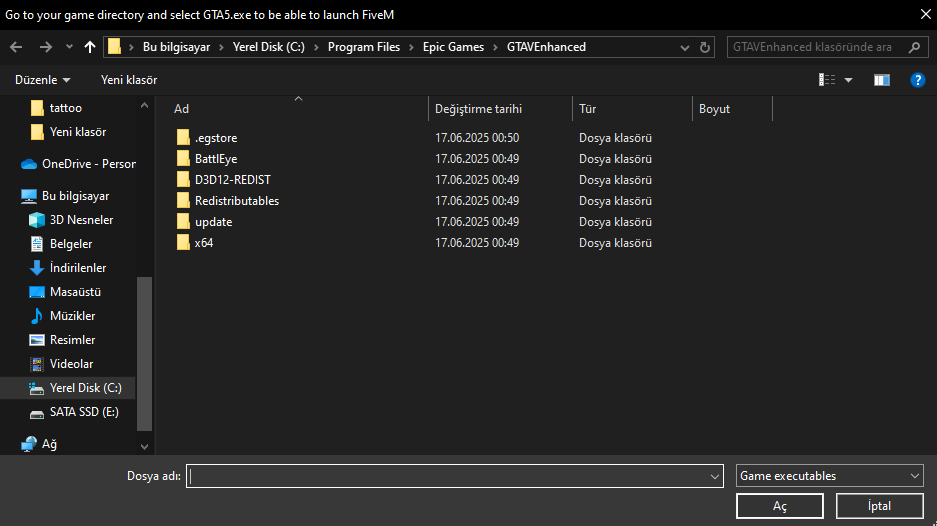Click the x64 folder icon

183,243
